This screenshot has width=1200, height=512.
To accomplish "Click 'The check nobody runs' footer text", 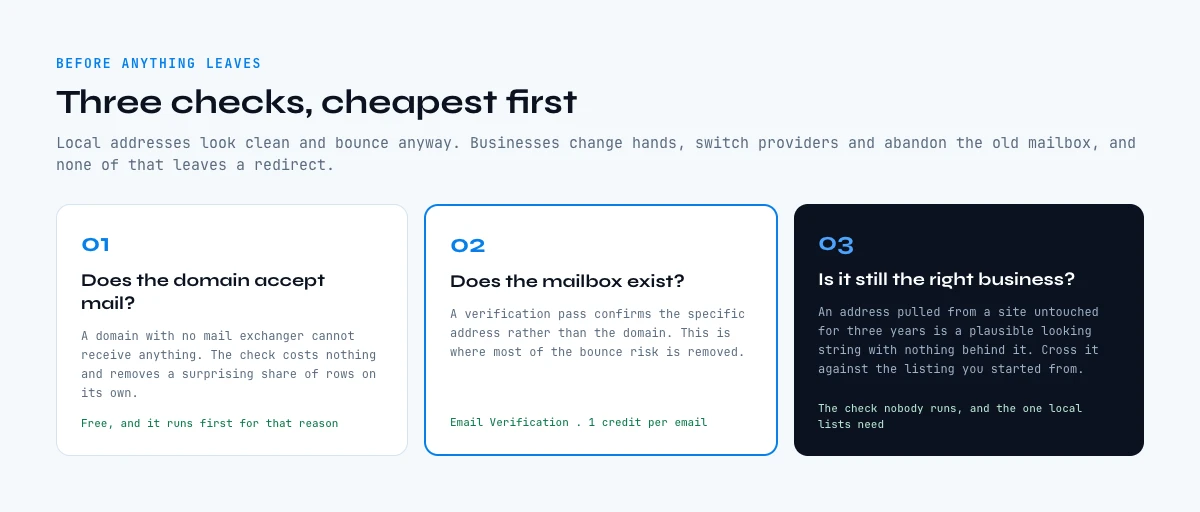I will click(950, 416).
